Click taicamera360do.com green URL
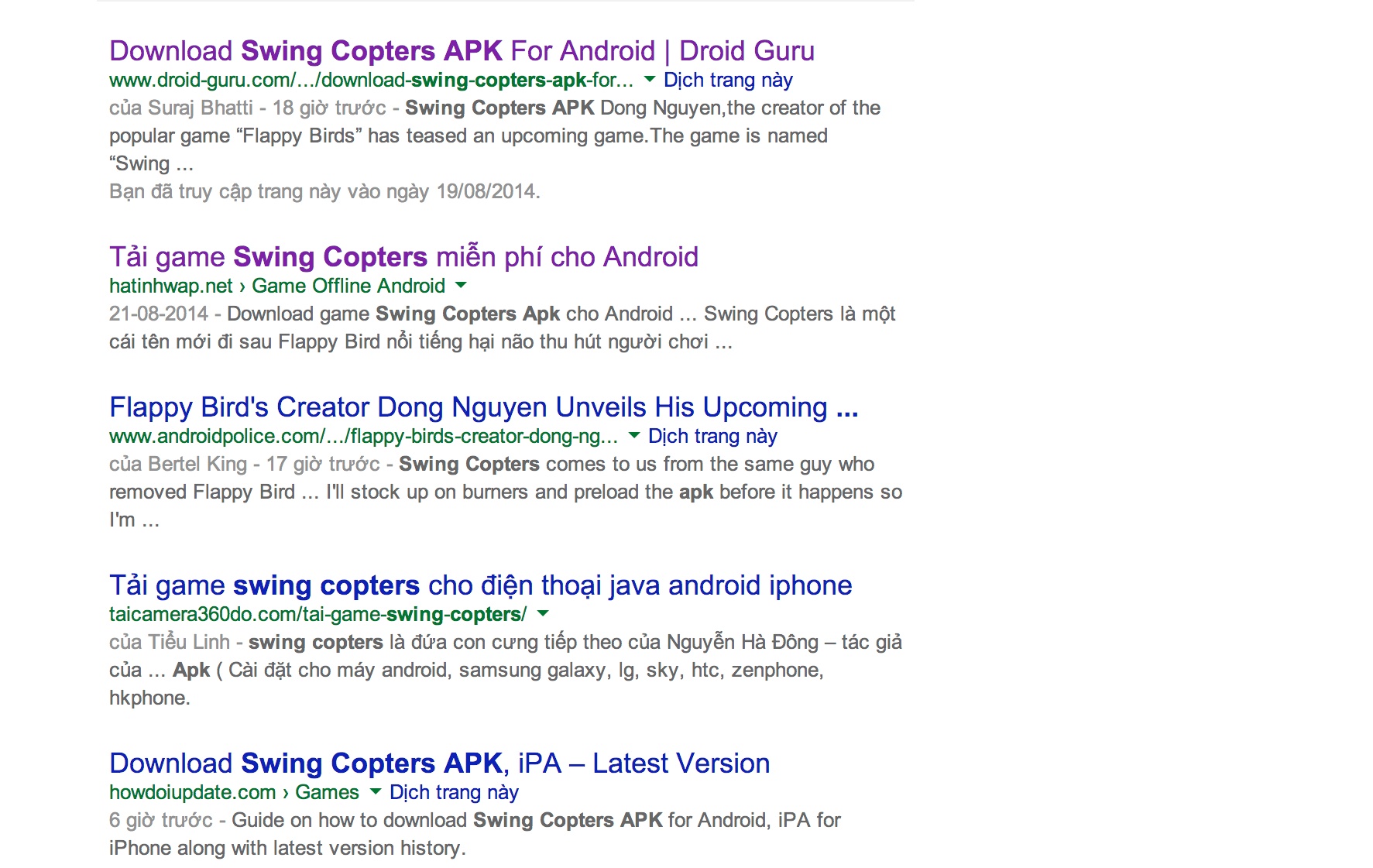This screenshot has width=1373, height=868. 318,615
